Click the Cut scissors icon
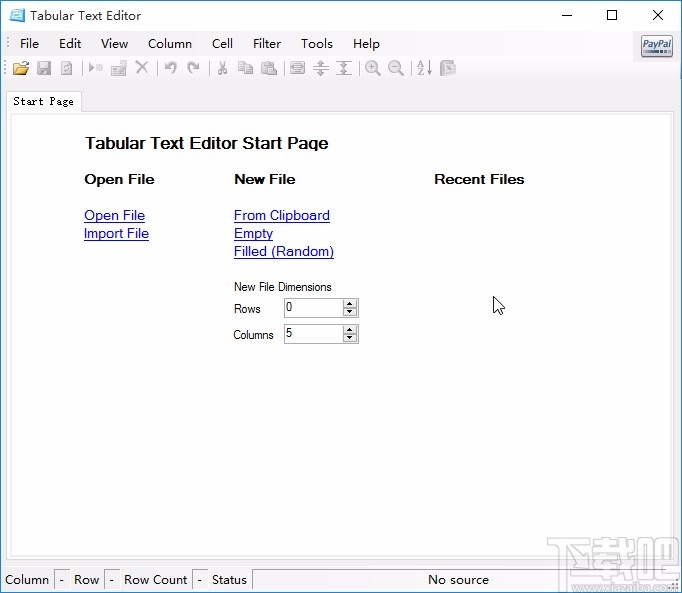The height and width of the screenshot is (593, 682). coord(222,68)
